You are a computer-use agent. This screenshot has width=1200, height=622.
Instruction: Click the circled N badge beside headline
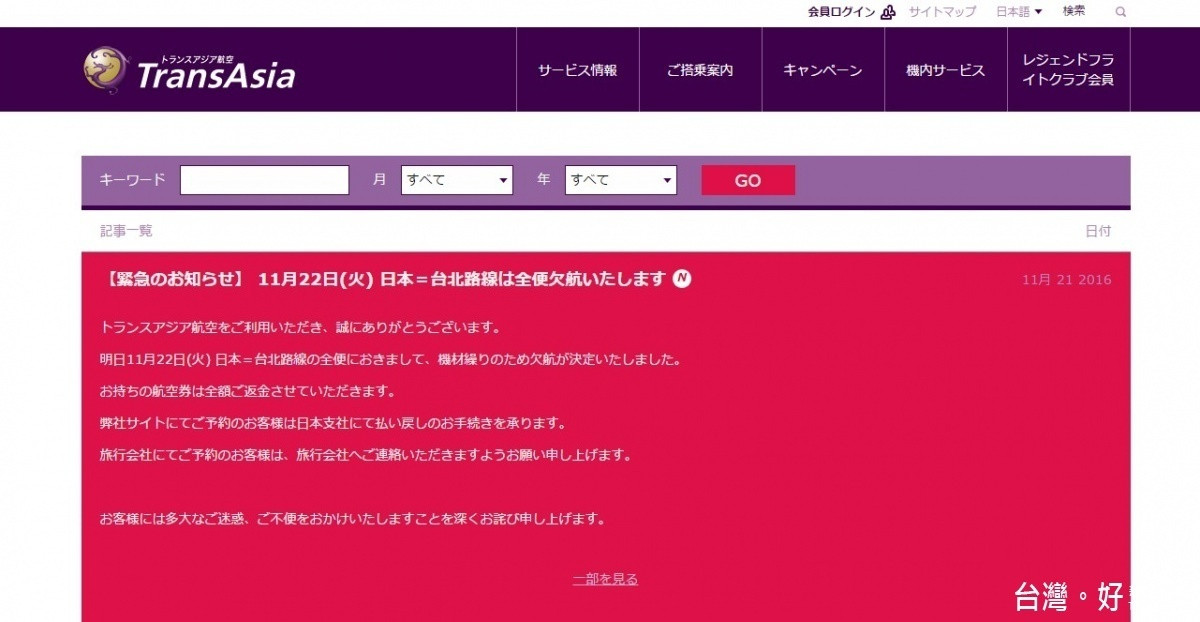pos(682,278)
